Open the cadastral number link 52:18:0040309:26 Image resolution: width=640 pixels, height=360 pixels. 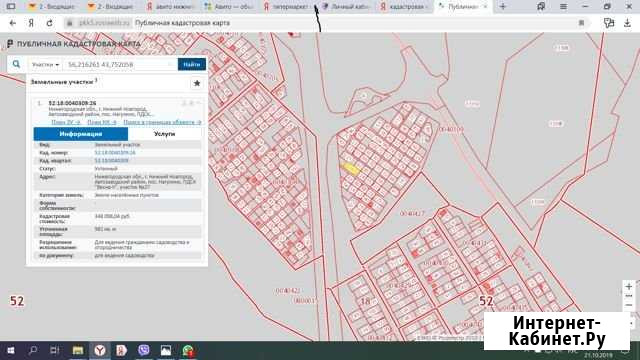pyautogui.click(x=115, y=153)
